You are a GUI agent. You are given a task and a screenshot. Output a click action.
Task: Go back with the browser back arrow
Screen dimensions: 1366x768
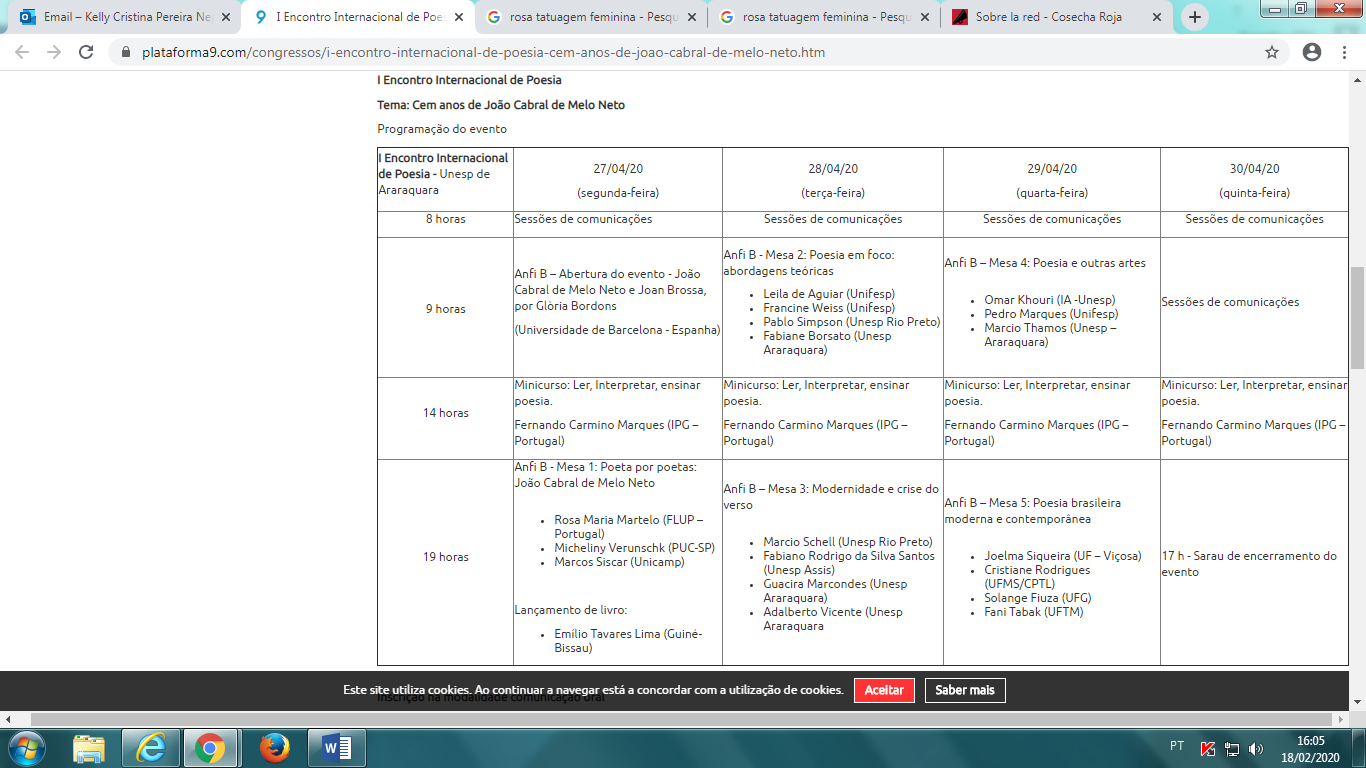(x=22, y=52)
